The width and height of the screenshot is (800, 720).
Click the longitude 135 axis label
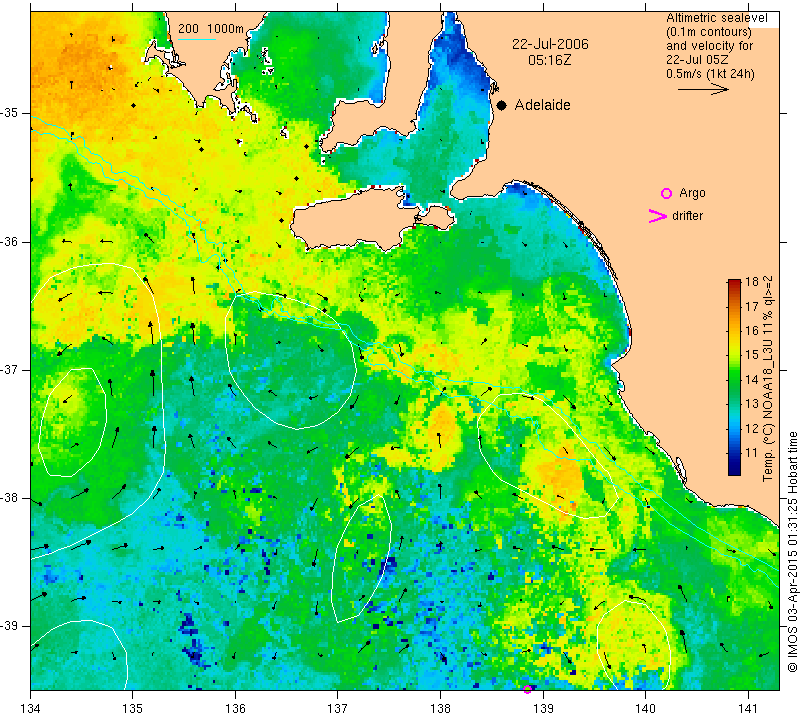pos(133,709)
